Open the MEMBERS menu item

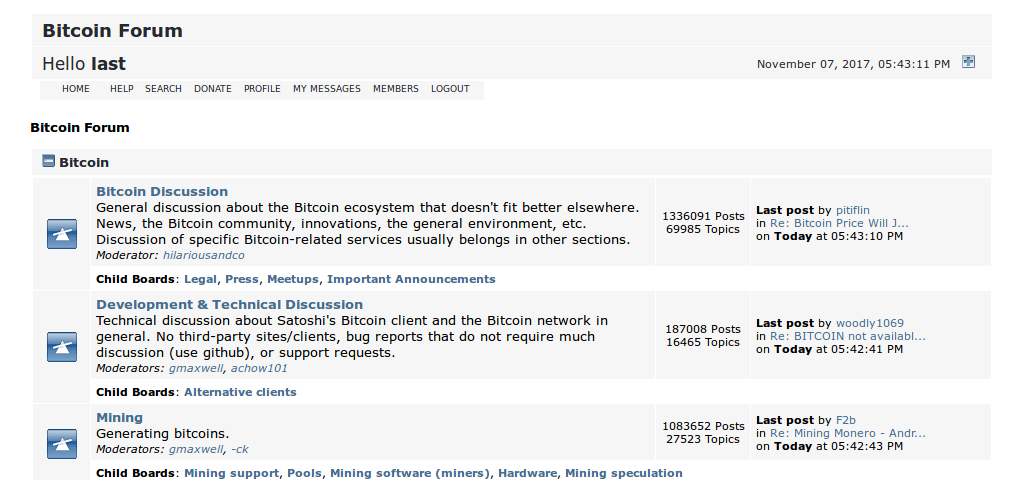(396, 89)
